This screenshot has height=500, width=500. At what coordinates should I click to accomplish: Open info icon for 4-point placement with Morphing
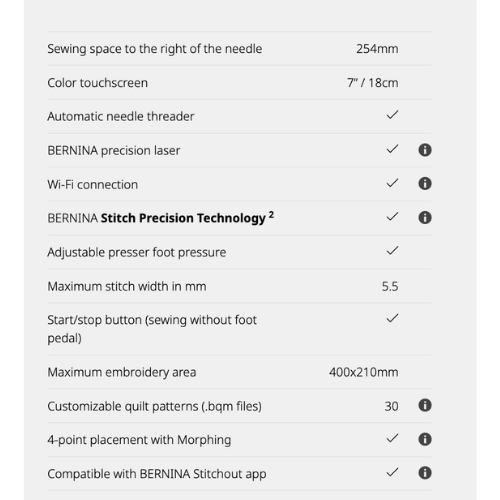pos(425,439)
